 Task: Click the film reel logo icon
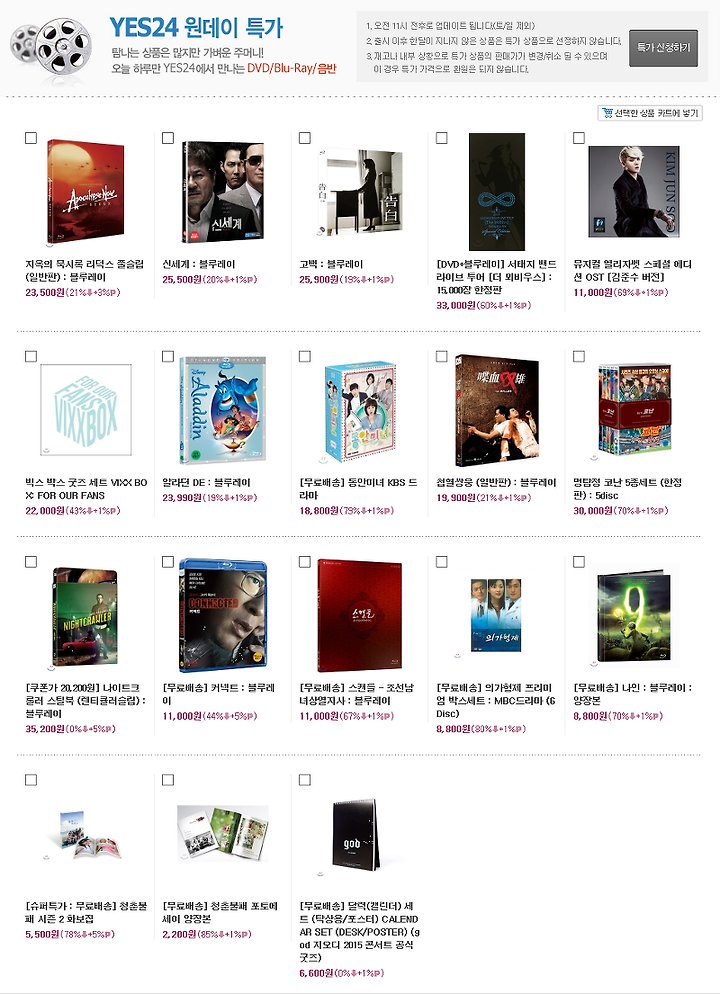[51, 44]
